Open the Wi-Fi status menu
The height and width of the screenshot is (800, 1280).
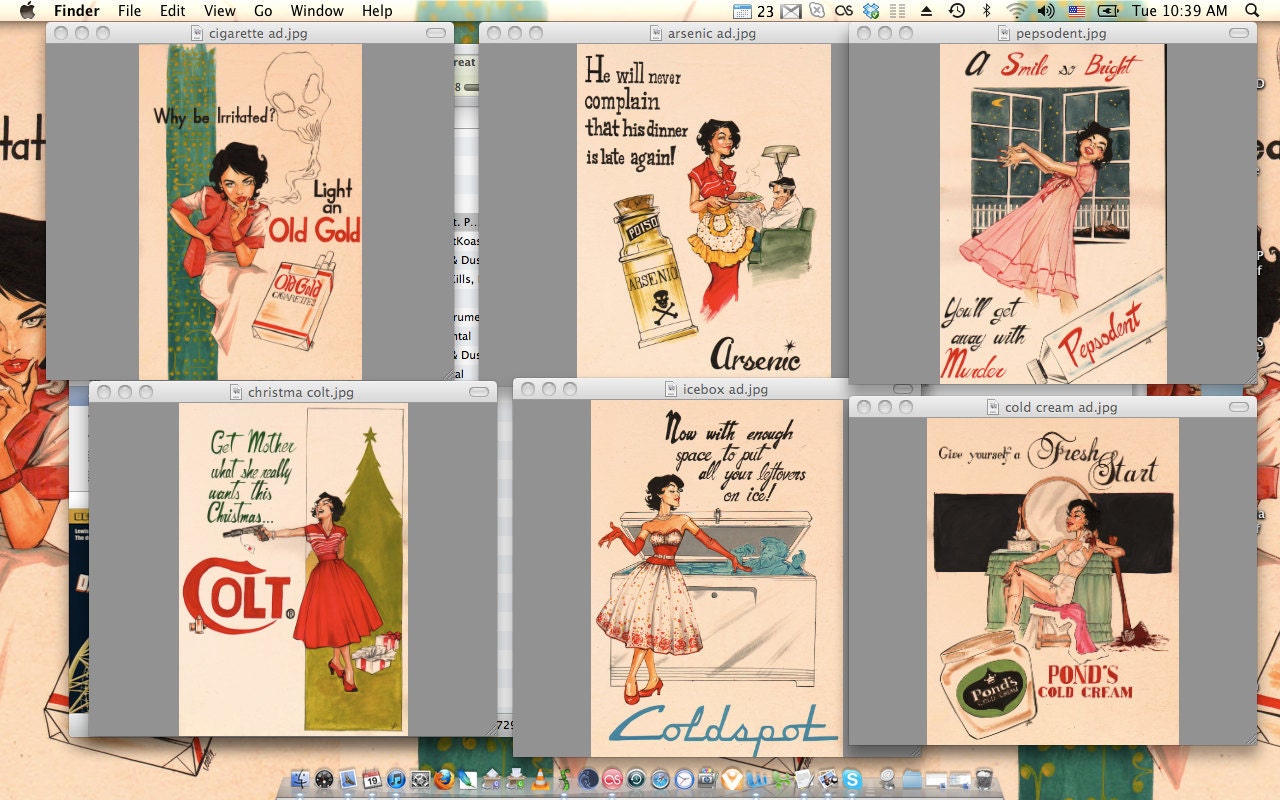pos(1016,11)
